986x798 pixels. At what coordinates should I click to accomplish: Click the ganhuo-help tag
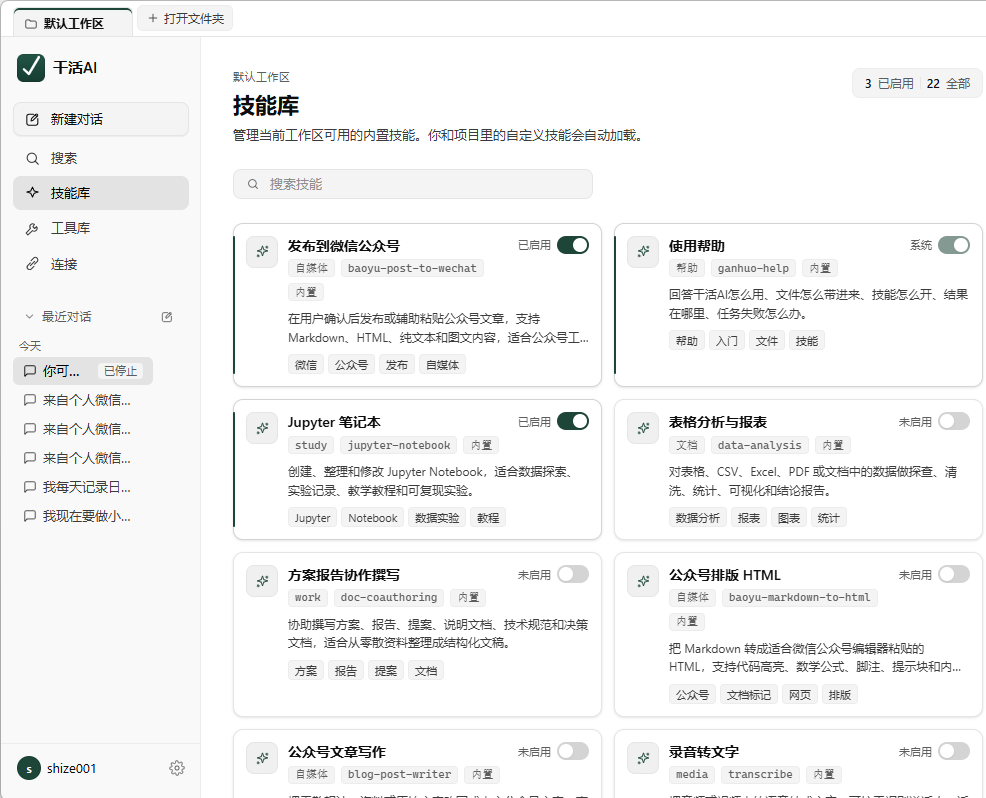click(753, 269)
